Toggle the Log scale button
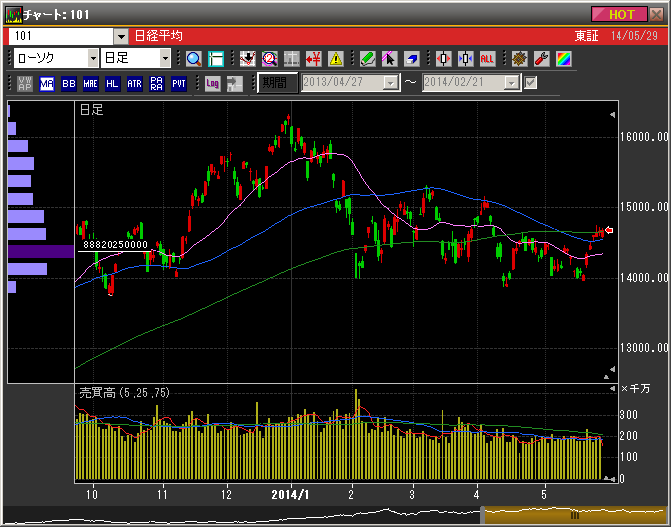 pyautogui.click(x=212, y=83)
